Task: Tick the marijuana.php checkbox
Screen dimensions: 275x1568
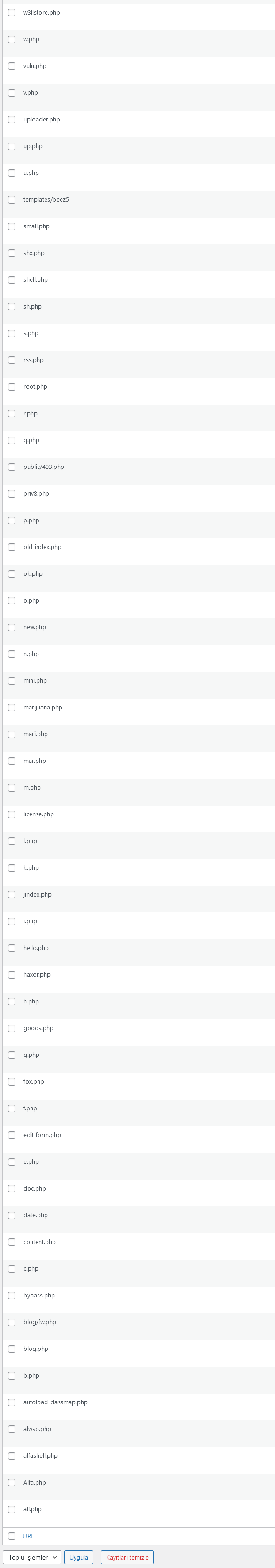Action: click(12, 707)
